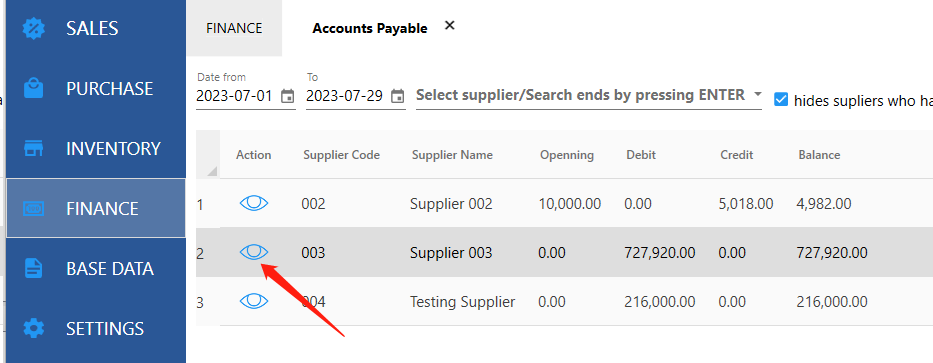View details of Testing Supplier
Viewport: 933px width, 363px height.
(254, 301)
